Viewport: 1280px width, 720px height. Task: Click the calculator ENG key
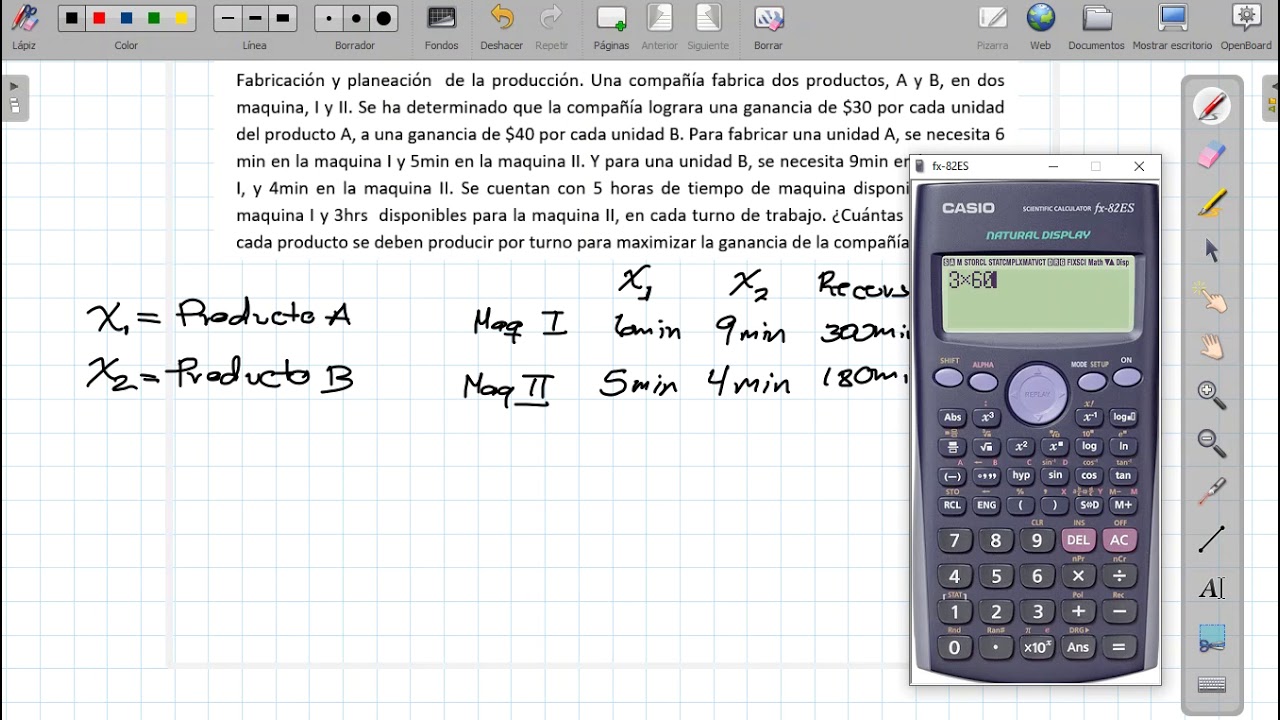tap(987, 505)
